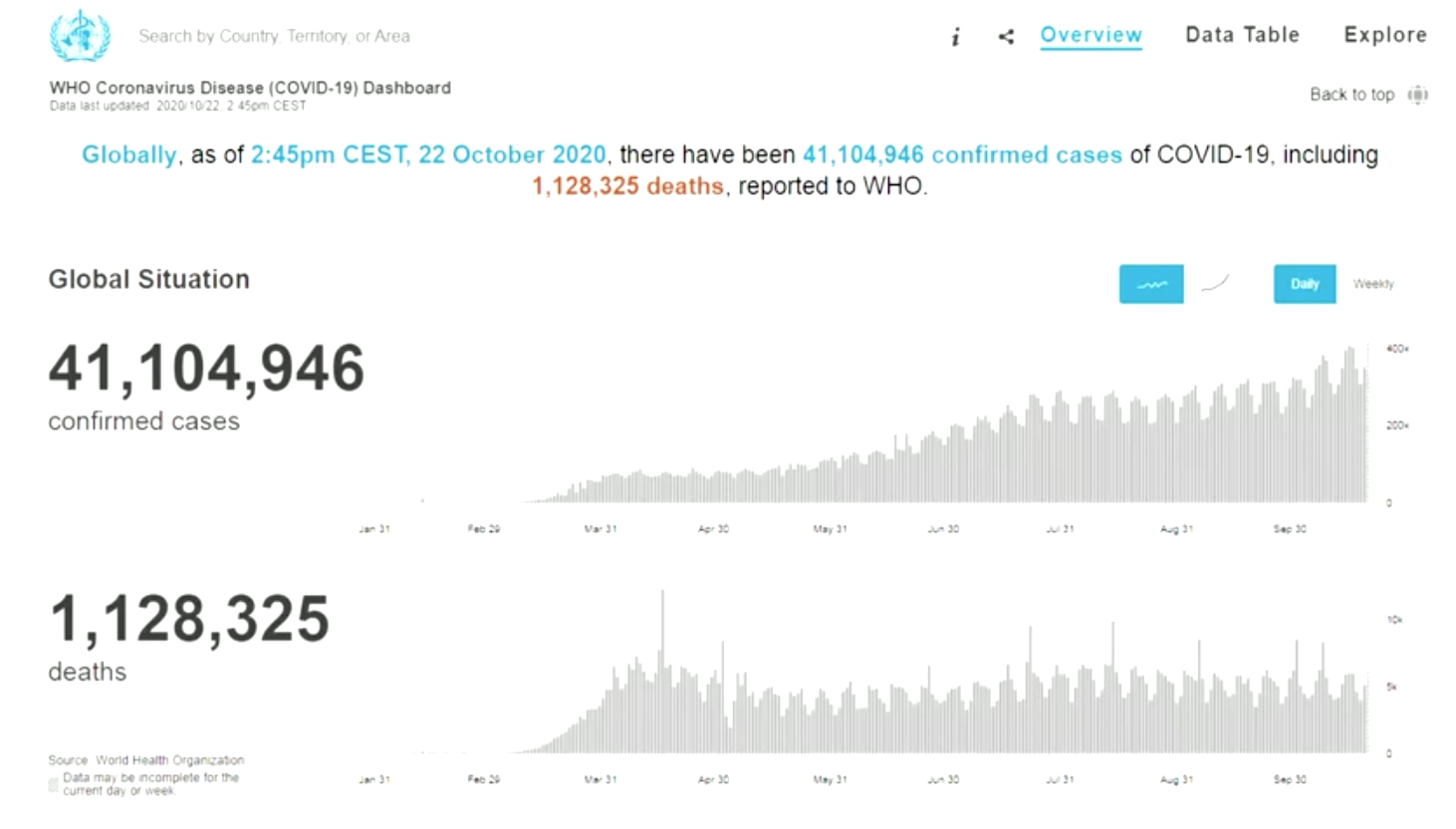Switch to Weekly view
The image size is (1456, 829).
coord(1373,284)
